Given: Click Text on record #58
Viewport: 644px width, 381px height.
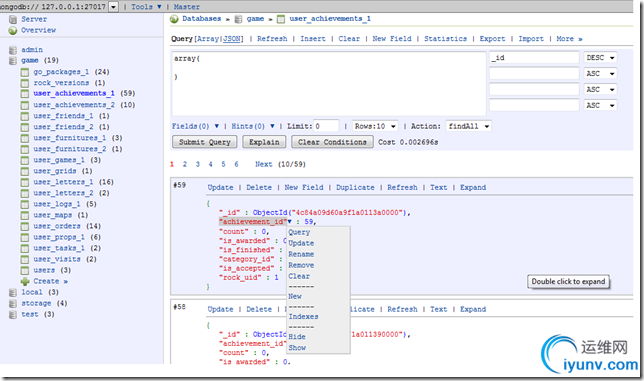Looking at the screenshot, I should pos(439,310).
